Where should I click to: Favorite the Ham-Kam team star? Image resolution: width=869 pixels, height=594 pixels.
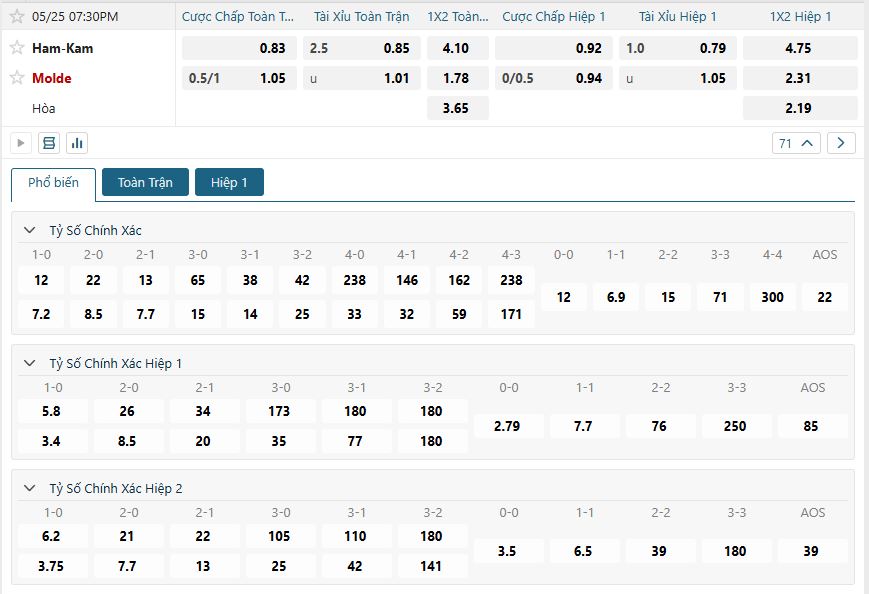tap(17, 48)
